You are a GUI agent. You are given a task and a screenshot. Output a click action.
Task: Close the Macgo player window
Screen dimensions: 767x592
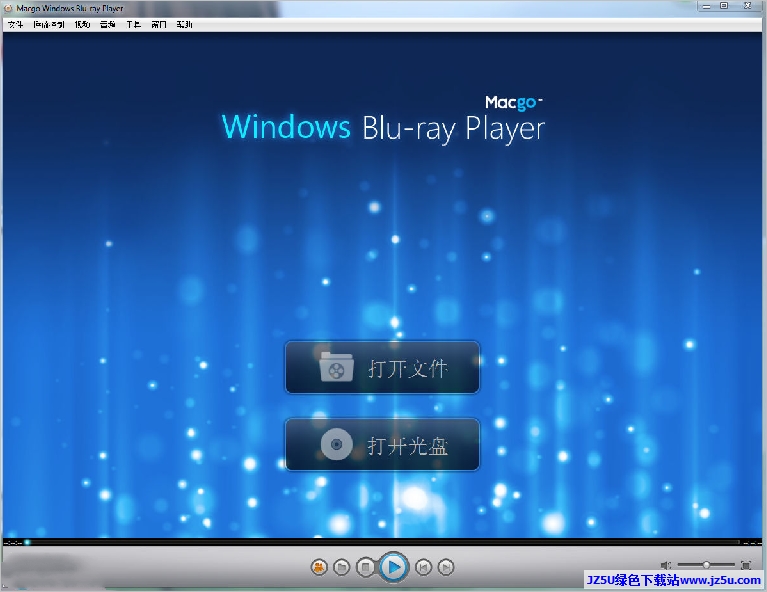(x=747, y=6)
